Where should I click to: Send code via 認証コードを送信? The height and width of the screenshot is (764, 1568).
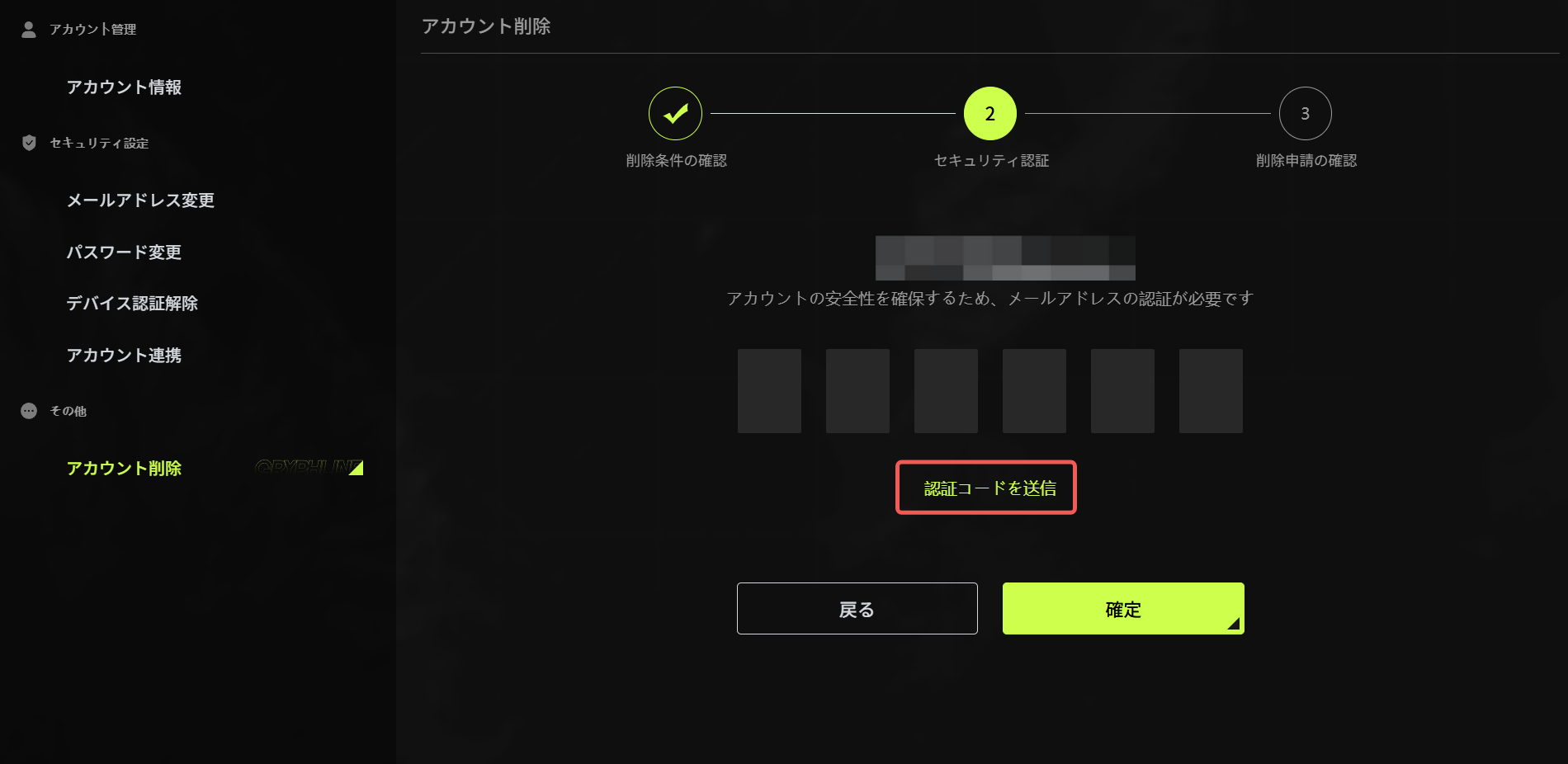pos(986,488)
